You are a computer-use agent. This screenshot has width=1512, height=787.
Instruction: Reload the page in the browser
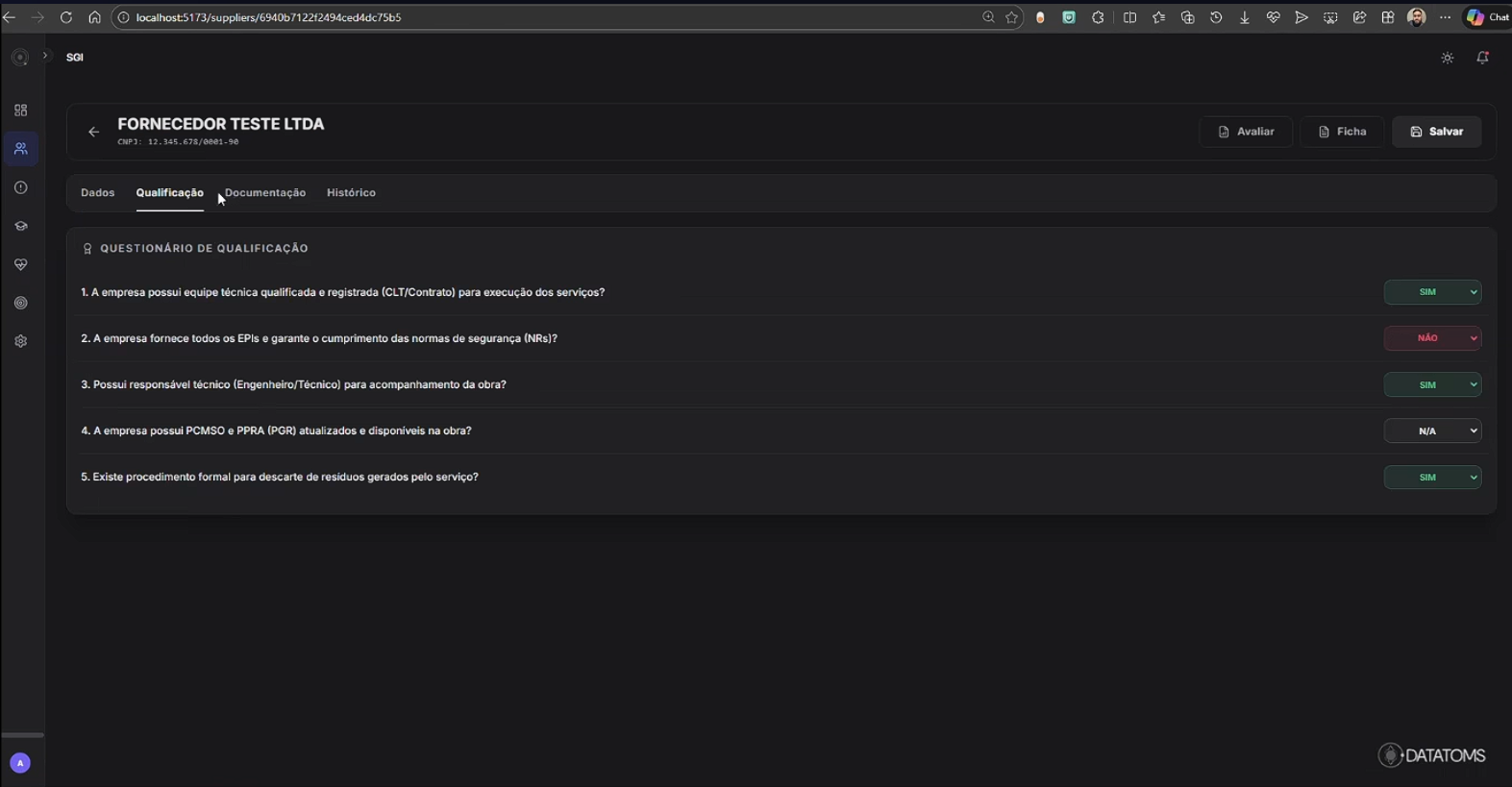click(66, 17)
